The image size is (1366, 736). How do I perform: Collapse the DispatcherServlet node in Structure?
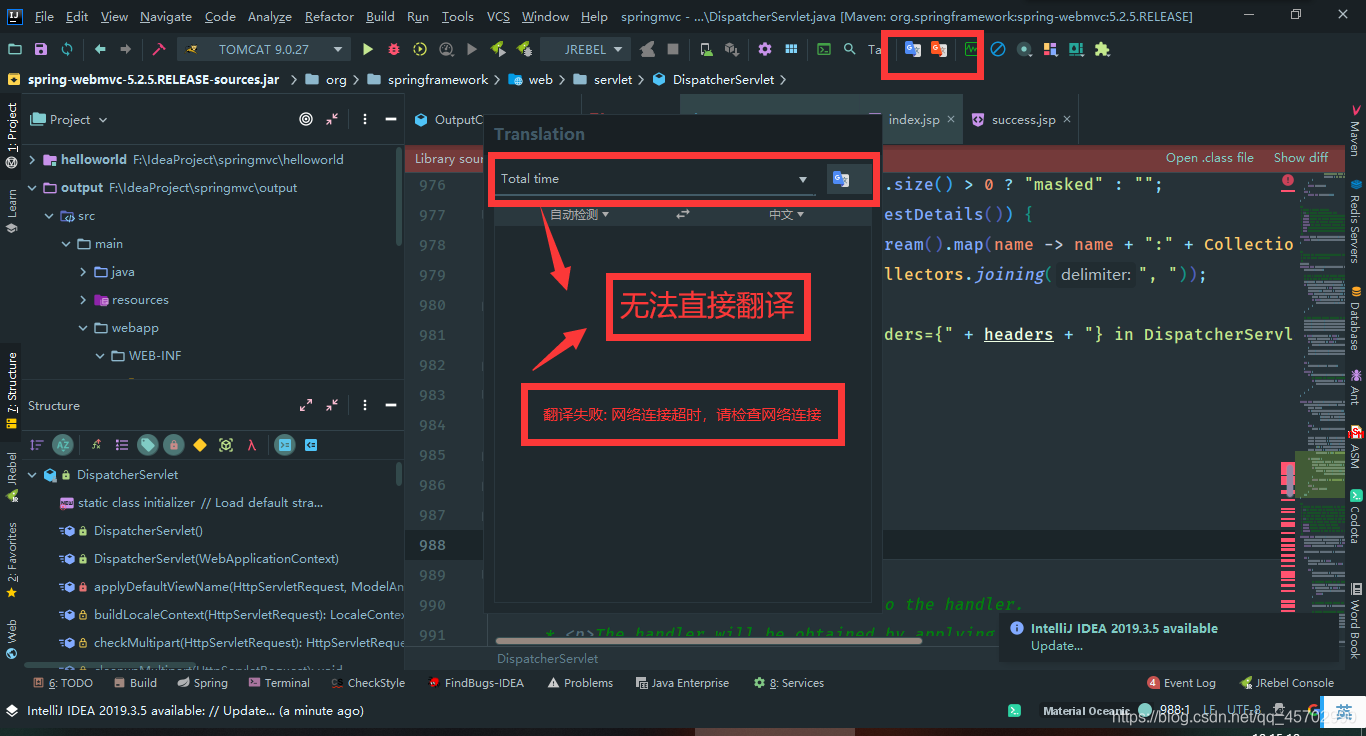pos(32,474)
